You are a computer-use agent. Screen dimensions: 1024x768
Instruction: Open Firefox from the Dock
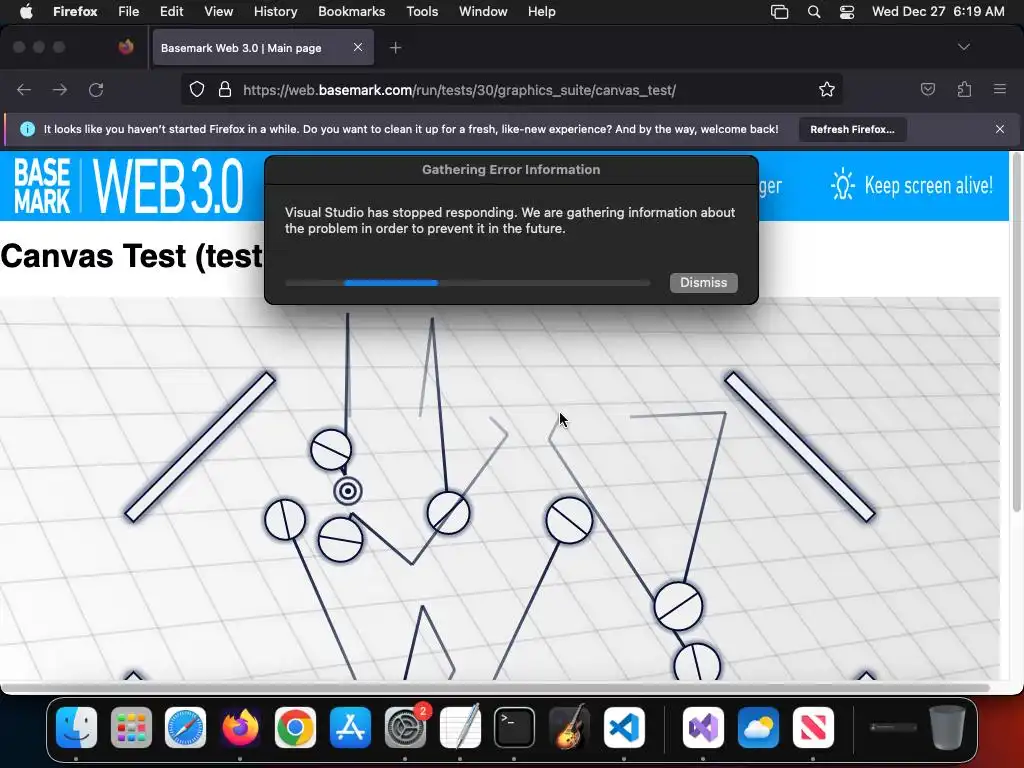240,728
